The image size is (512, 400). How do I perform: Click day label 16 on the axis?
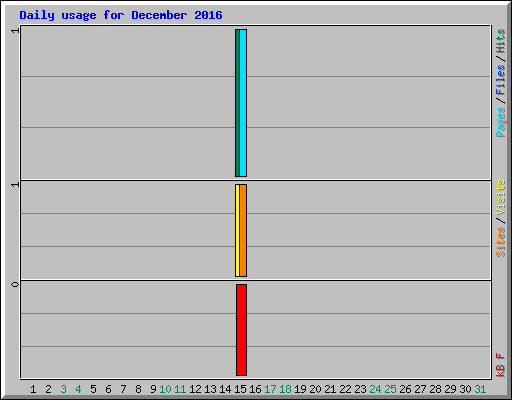(255, 389)
